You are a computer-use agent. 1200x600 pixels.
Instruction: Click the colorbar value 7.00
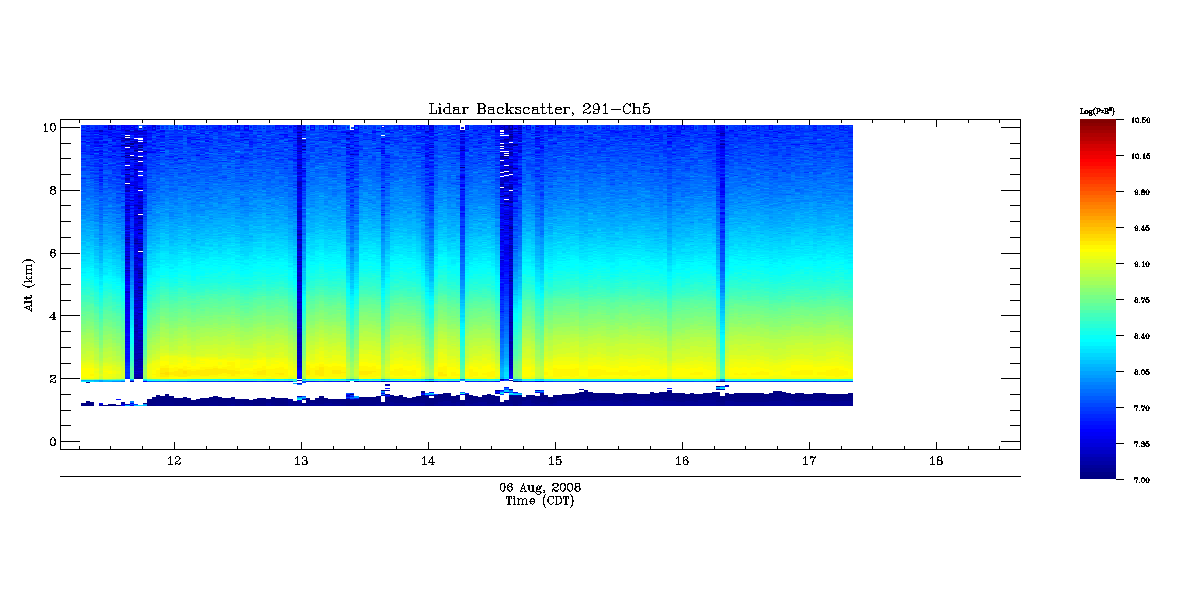tap(1141, 480)
